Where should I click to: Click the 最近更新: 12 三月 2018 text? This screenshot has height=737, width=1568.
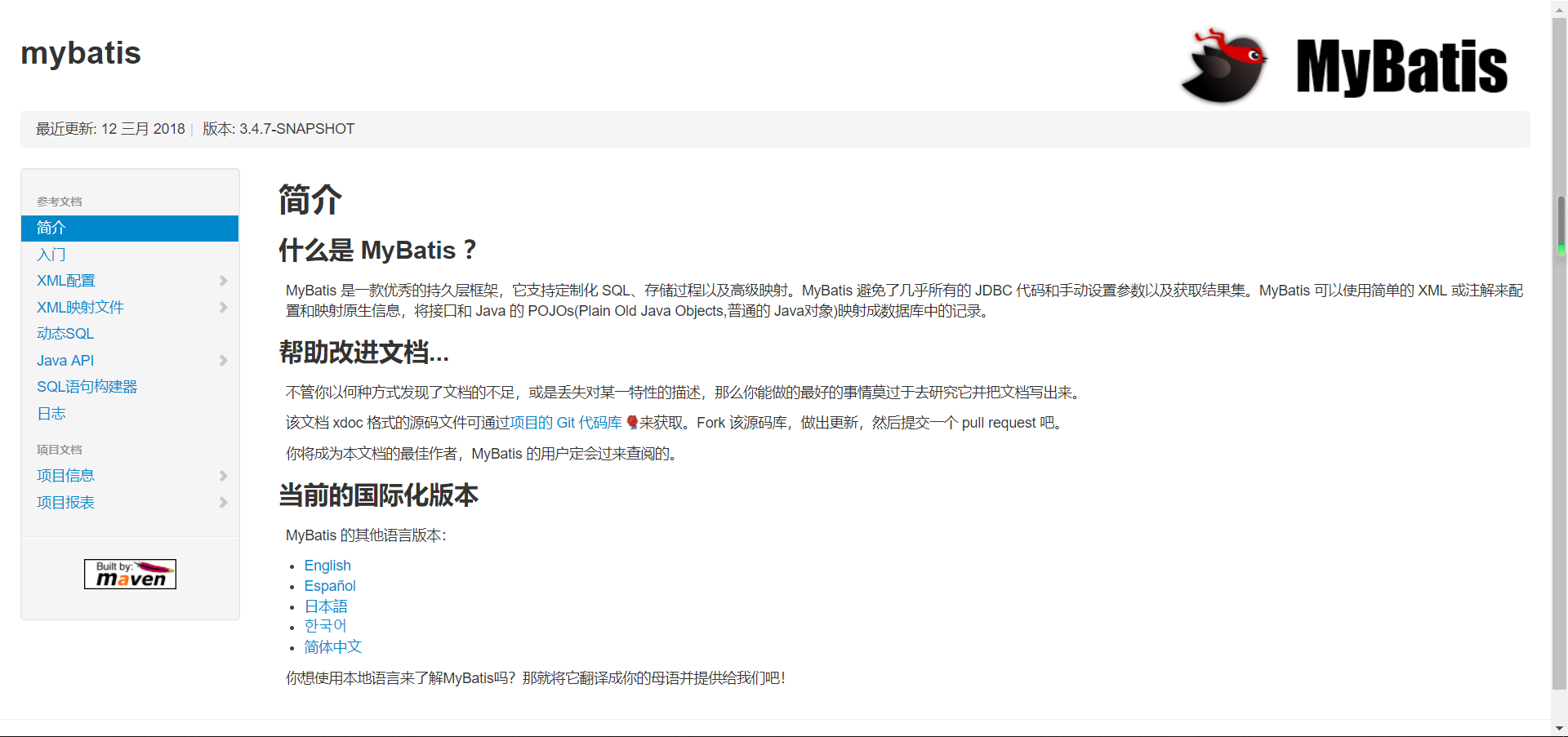click(x=110, y=129)
